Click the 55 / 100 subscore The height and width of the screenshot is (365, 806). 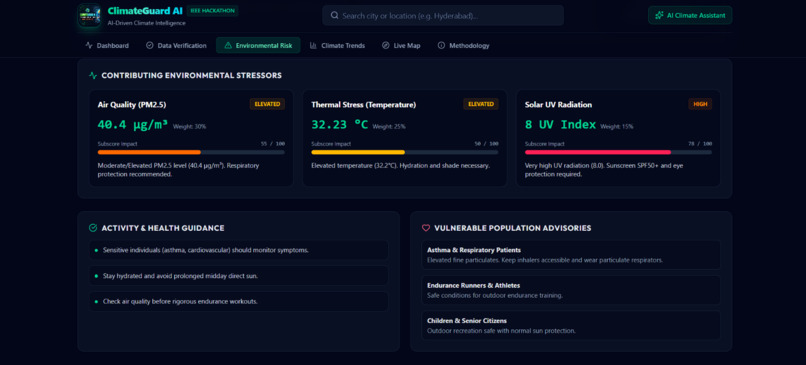[273, 144]
